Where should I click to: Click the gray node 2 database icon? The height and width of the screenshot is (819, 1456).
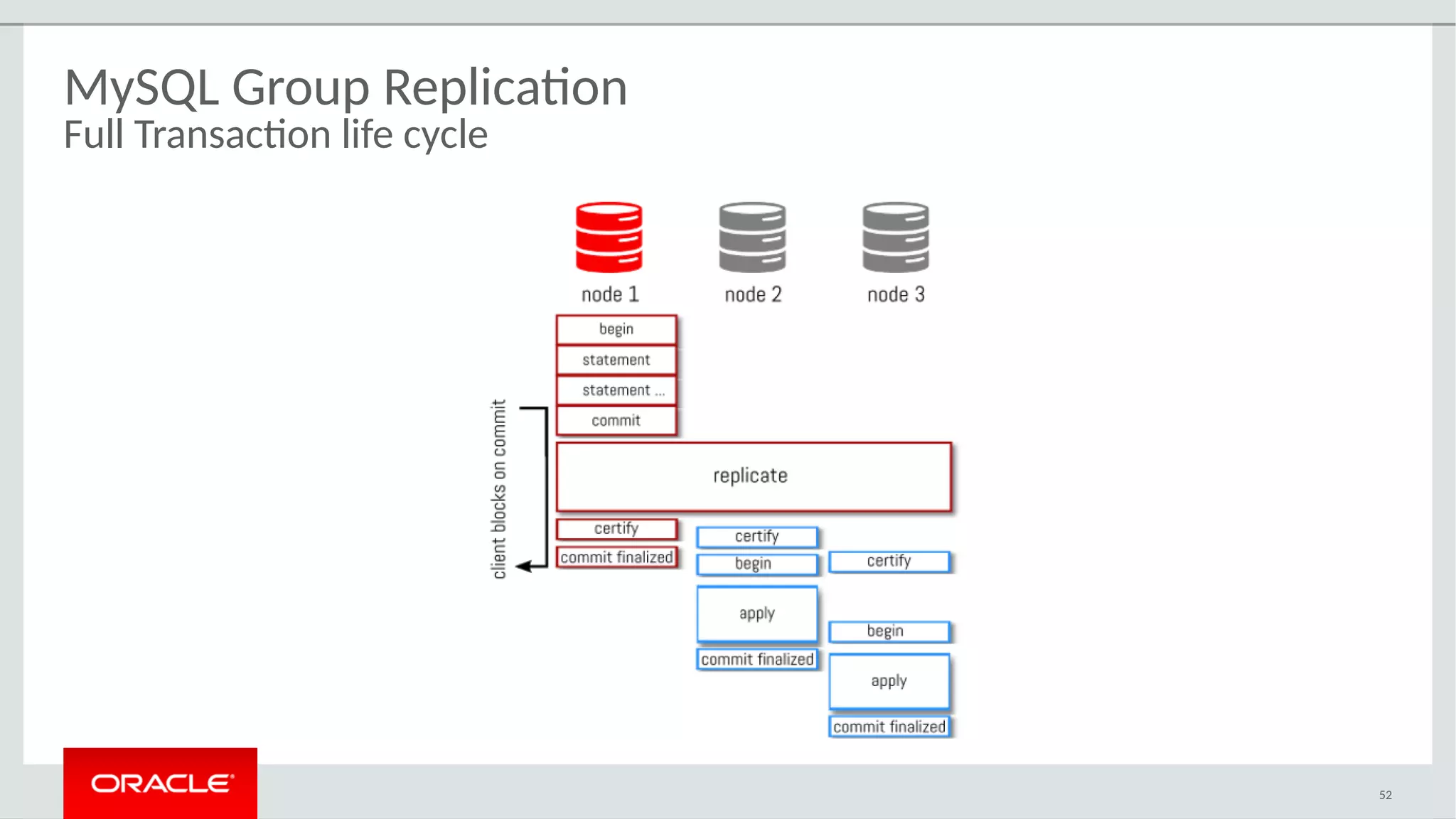click(752, 237)
